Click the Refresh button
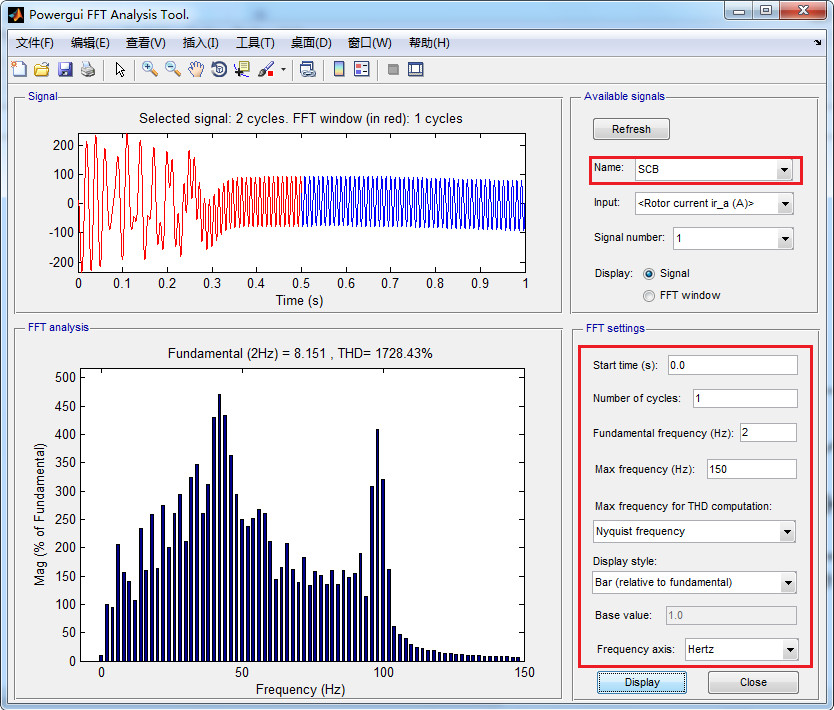This screenshot has width=834, height=710. (x=631, y=129)
